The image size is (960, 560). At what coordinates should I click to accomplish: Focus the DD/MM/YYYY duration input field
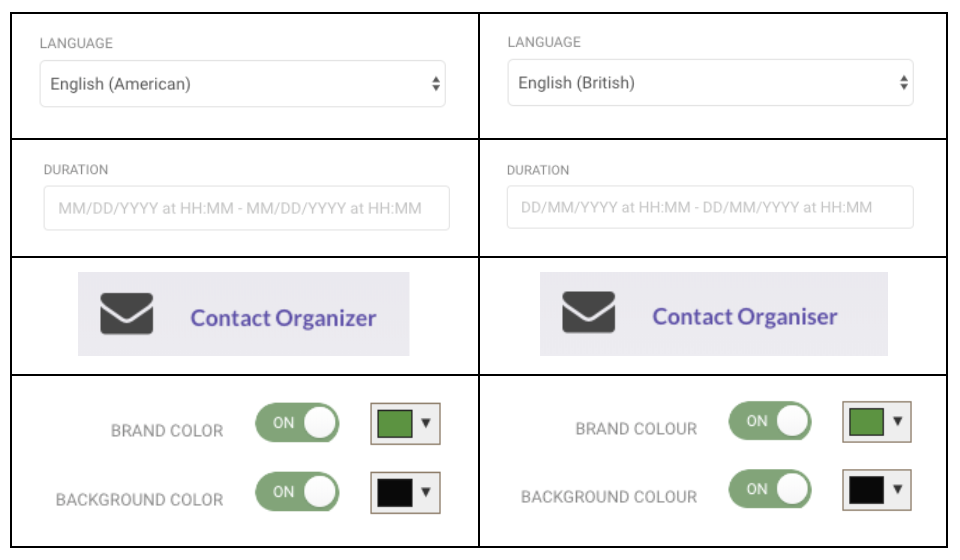(x=710, y=207)
